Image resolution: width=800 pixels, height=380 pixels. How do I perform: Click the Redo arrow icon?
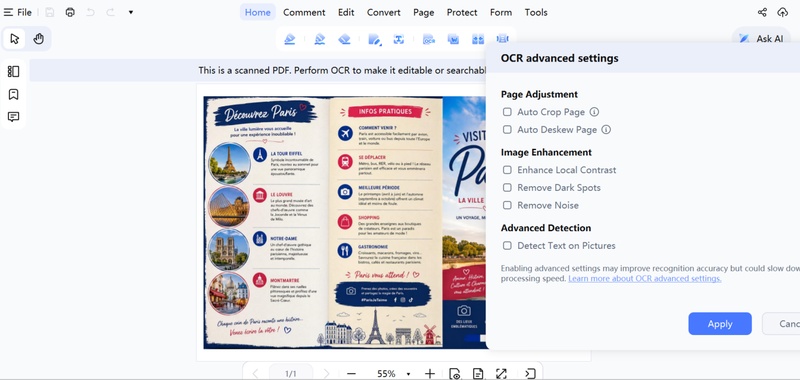tap(110, 12)
